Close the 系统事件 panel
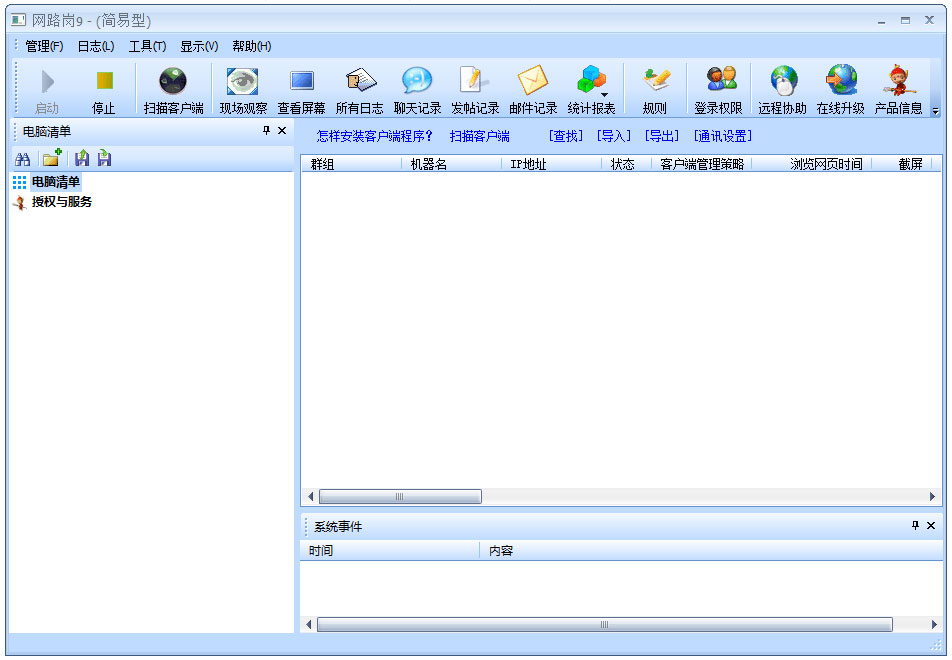Viewport: 952px width, 660px height. coord(931,525)
